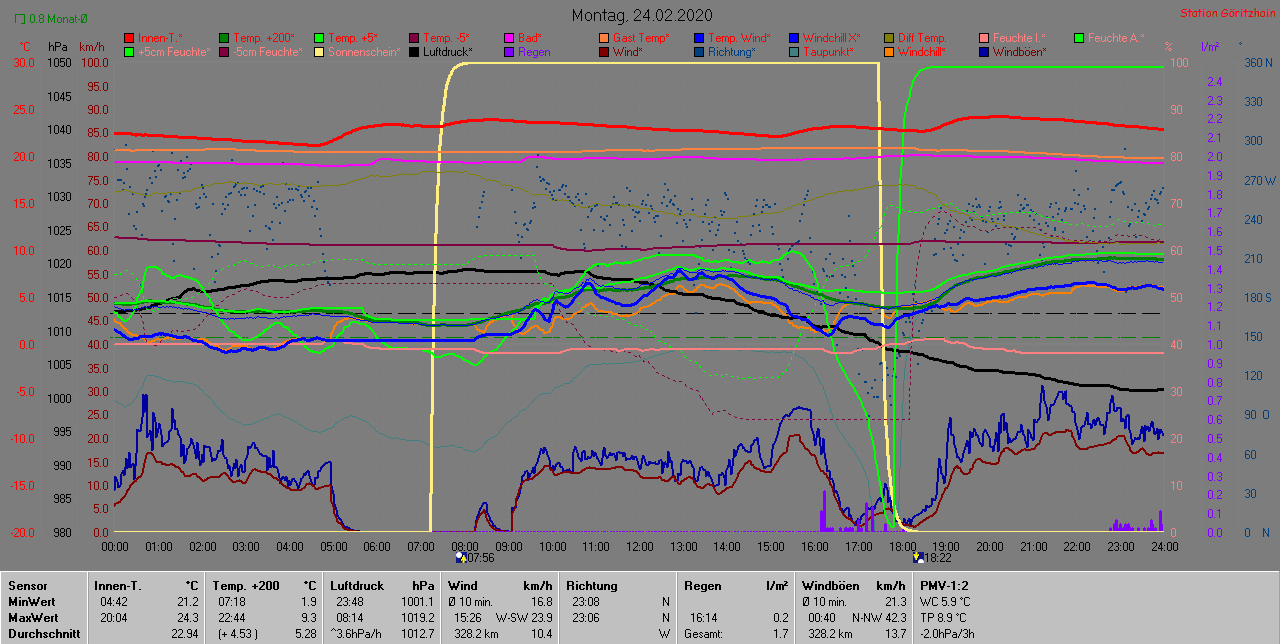Screen dimensions: 1280x644
Task: Click the bright green Temp. +5 swatch
Action: coord(320,38)
